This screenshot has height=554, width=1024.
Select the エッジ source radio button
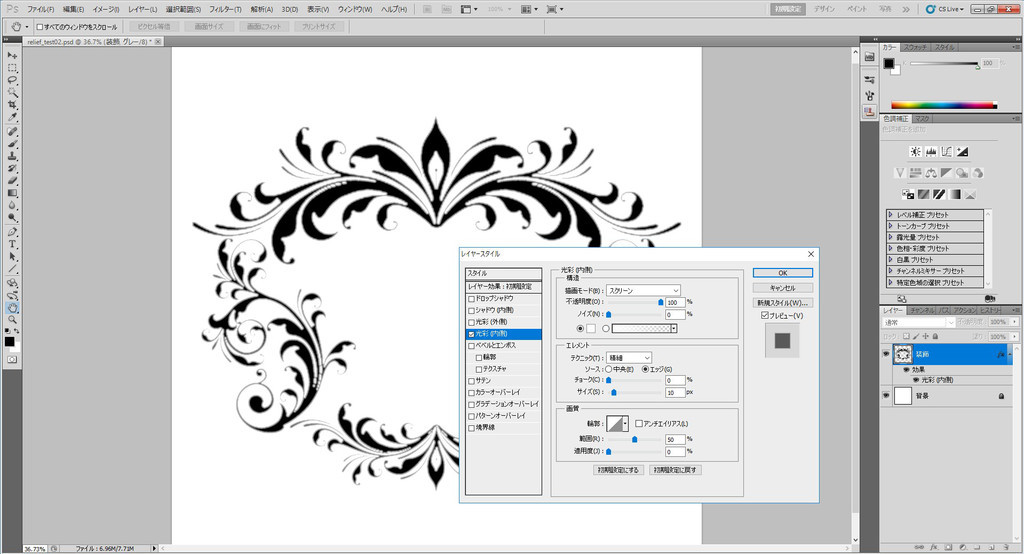tap(645, 369)
